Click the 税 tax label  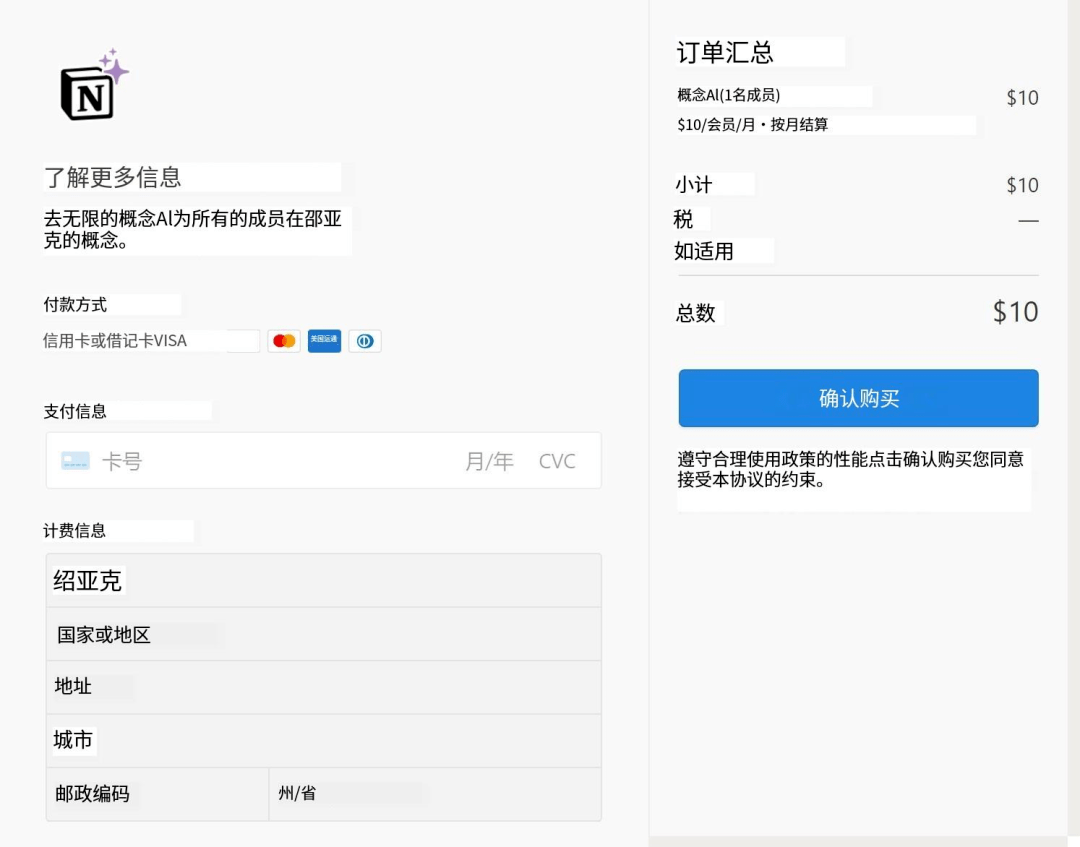point(683,219)
